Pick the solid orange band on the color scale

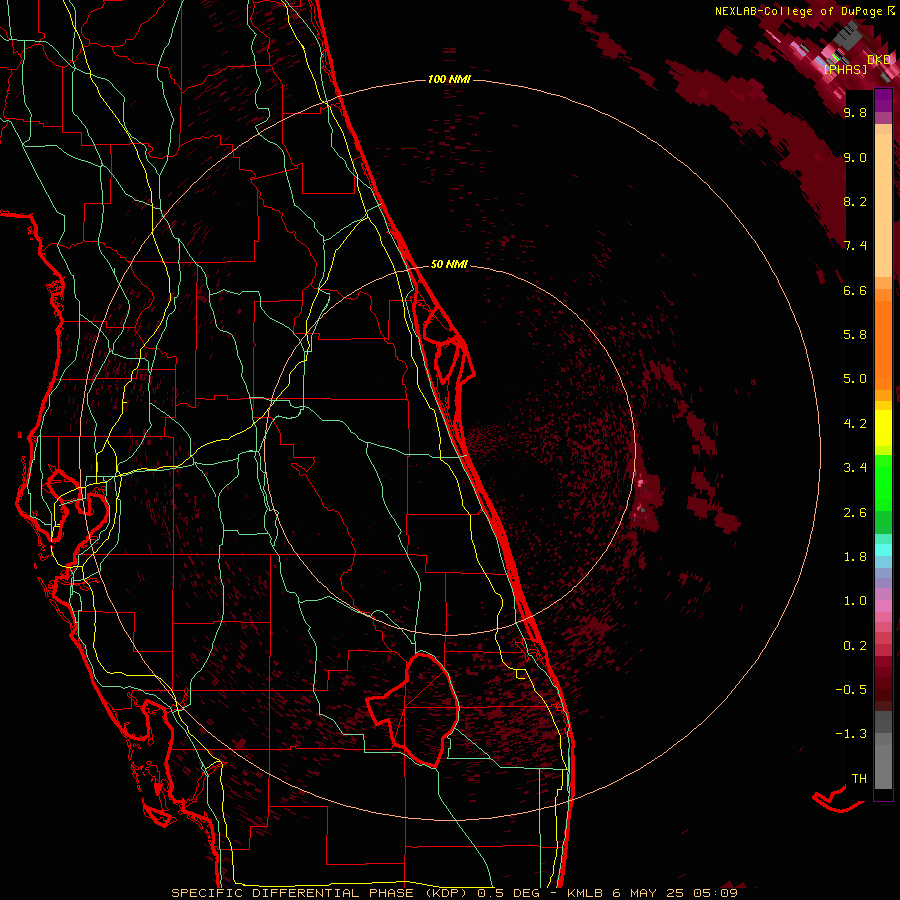[883, 346]
